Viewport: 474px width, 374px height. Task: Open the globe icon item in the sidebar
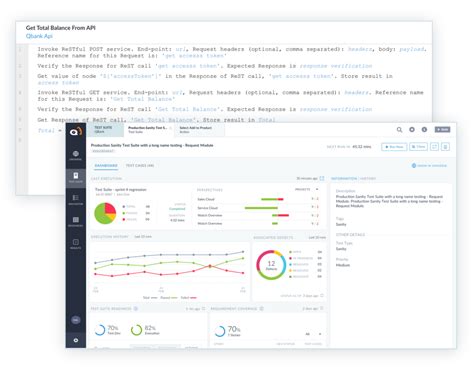(x=76, y=154)
